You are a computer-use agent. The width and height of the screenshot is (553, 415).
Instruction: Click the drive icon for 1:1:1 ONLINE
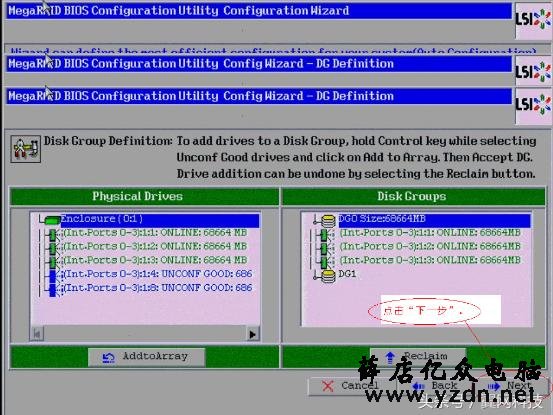[x=53, y=234]
